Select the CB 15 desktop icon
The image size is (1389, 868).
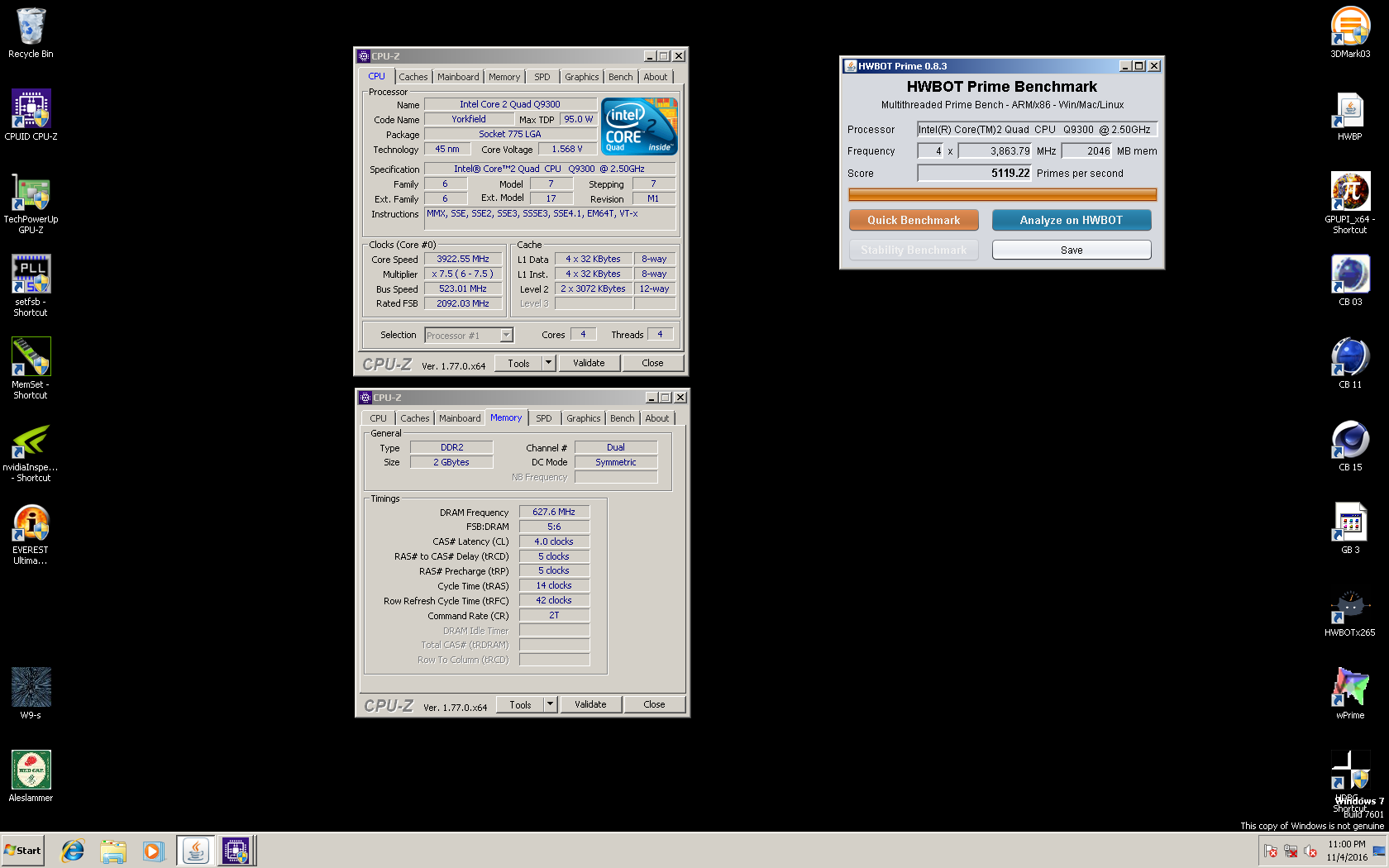click(1350, 446)
